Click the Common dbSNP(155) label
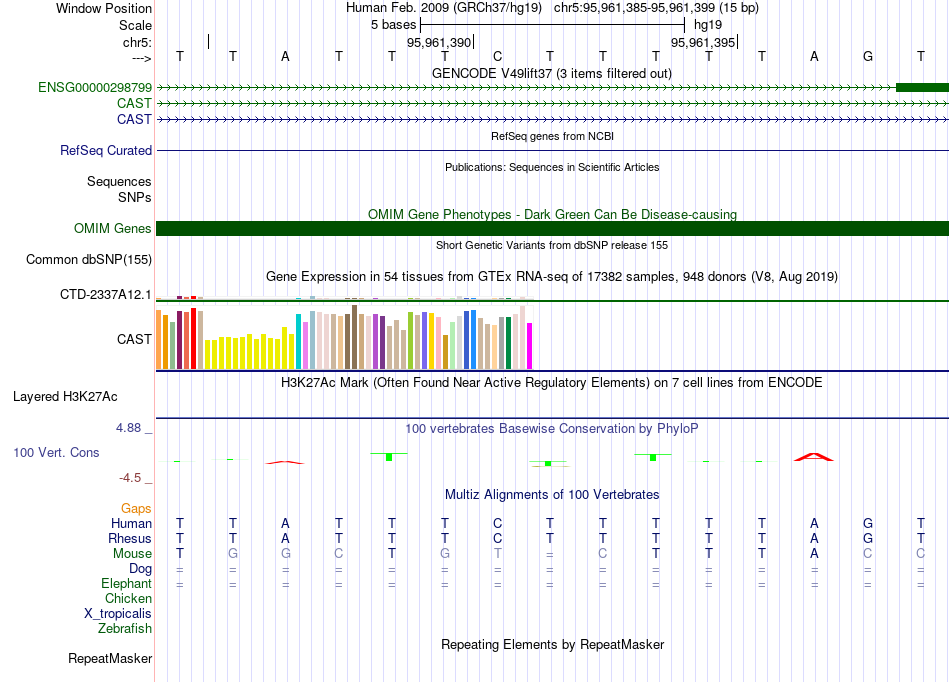950x682 pixels. click(88, 259)
